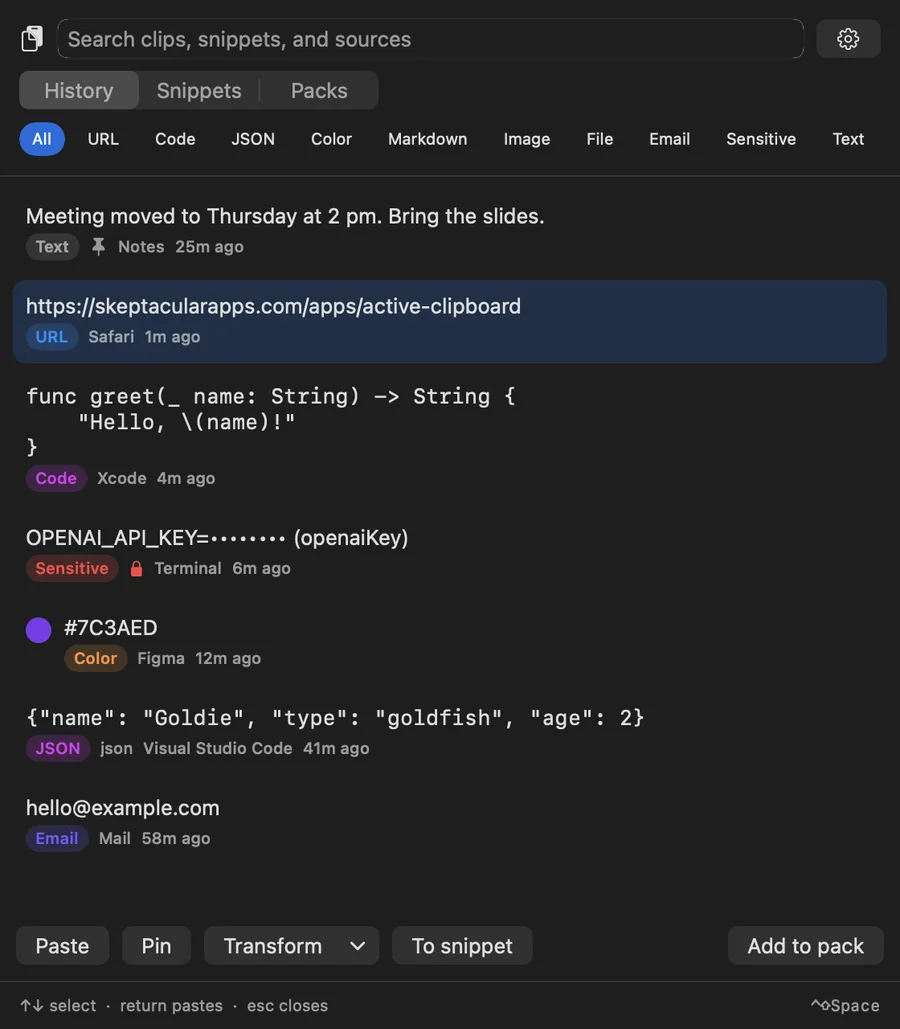Click the Code tag badge on Xcode clip

56,478
